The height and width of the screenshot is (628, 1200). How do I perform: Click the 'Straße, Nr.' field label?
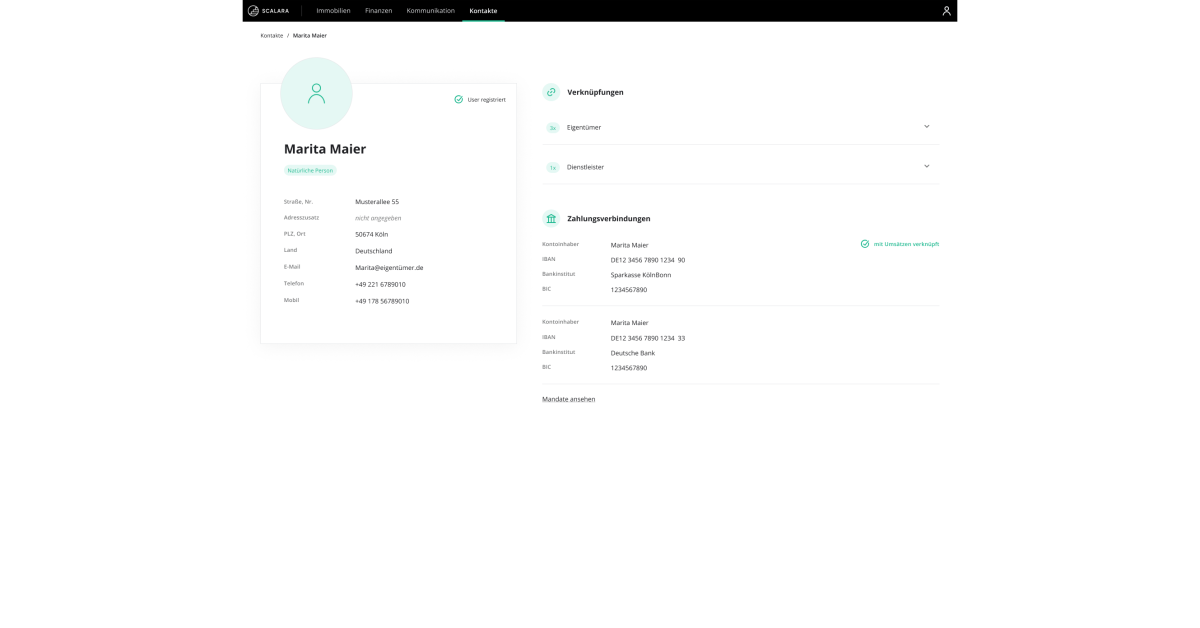click(x=298, y=202)
